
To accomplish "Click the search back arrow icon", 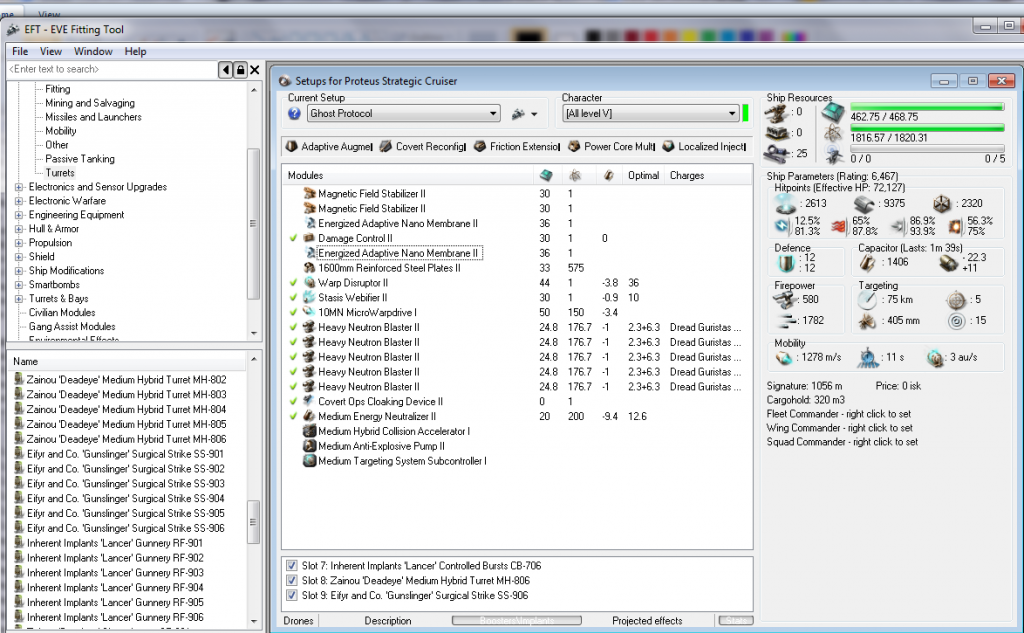I will tap(225, 69).
